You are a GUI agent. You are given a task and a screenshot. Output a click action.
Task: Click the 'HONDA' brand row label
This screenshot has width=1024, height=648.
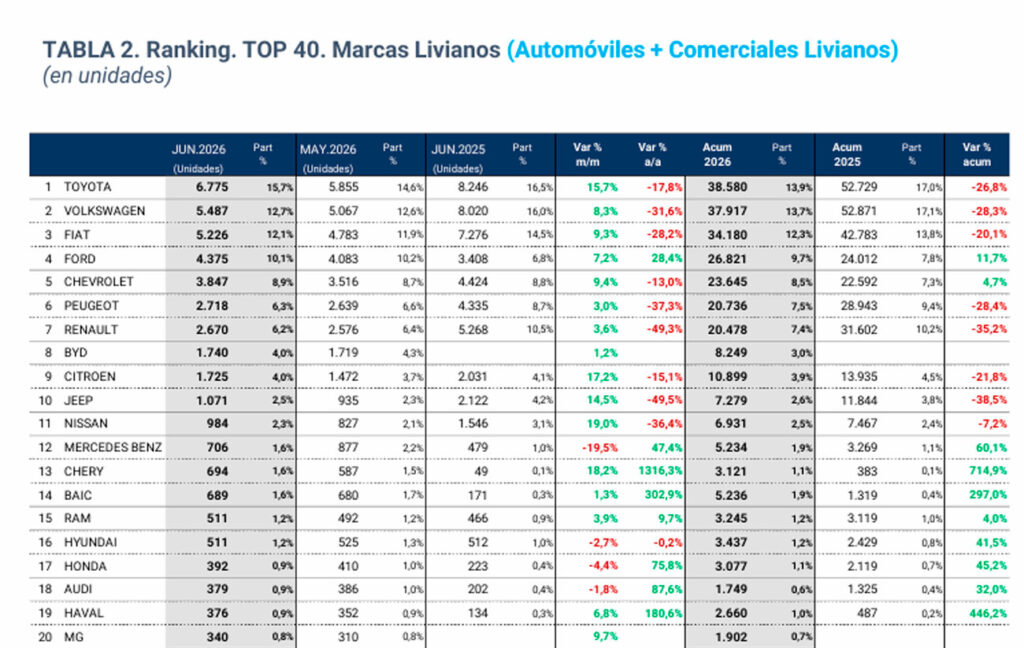point(85,566)
